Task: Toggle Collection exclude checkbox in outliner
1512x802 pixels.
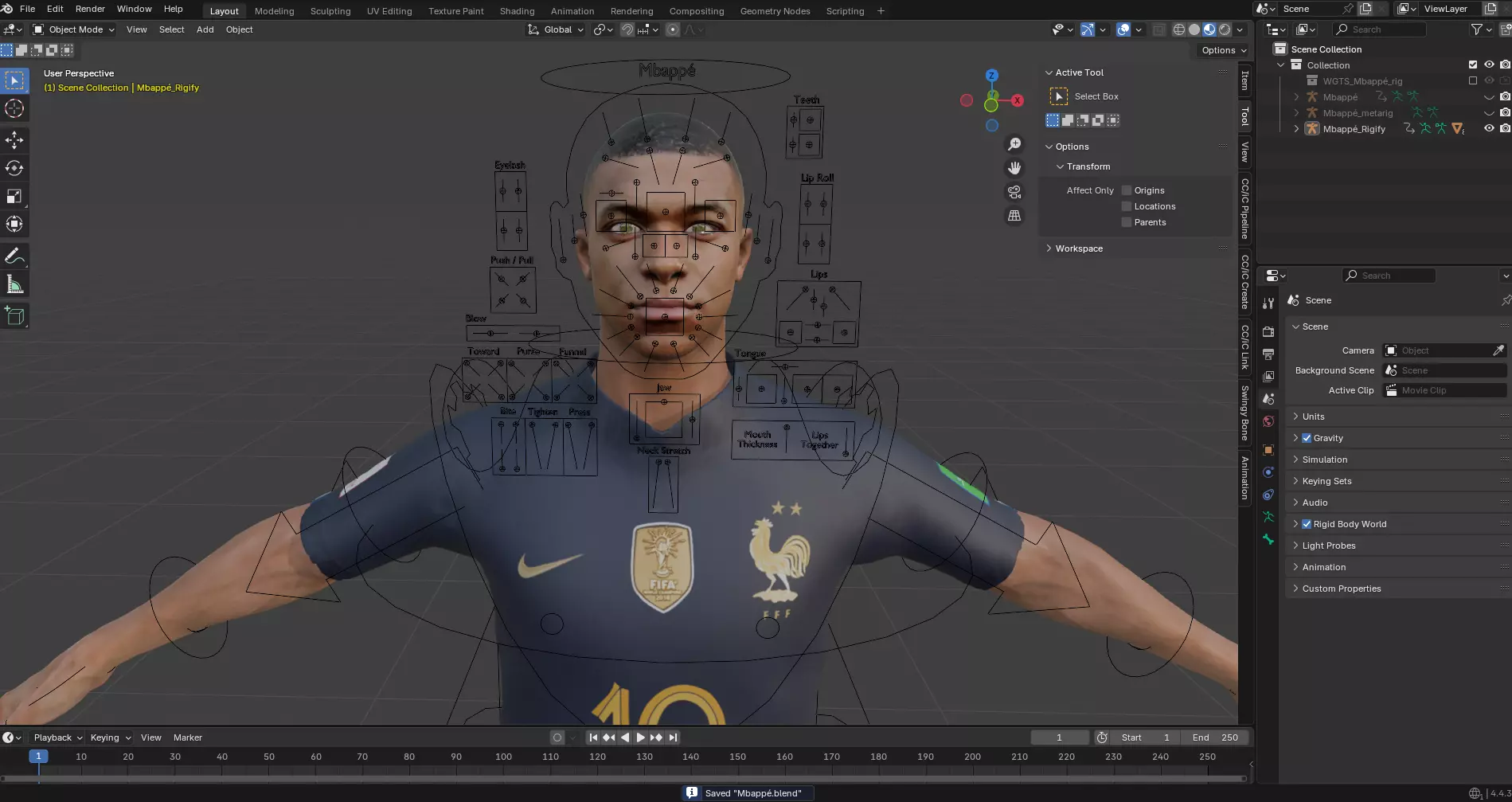Action: [x=1473, y=65]
